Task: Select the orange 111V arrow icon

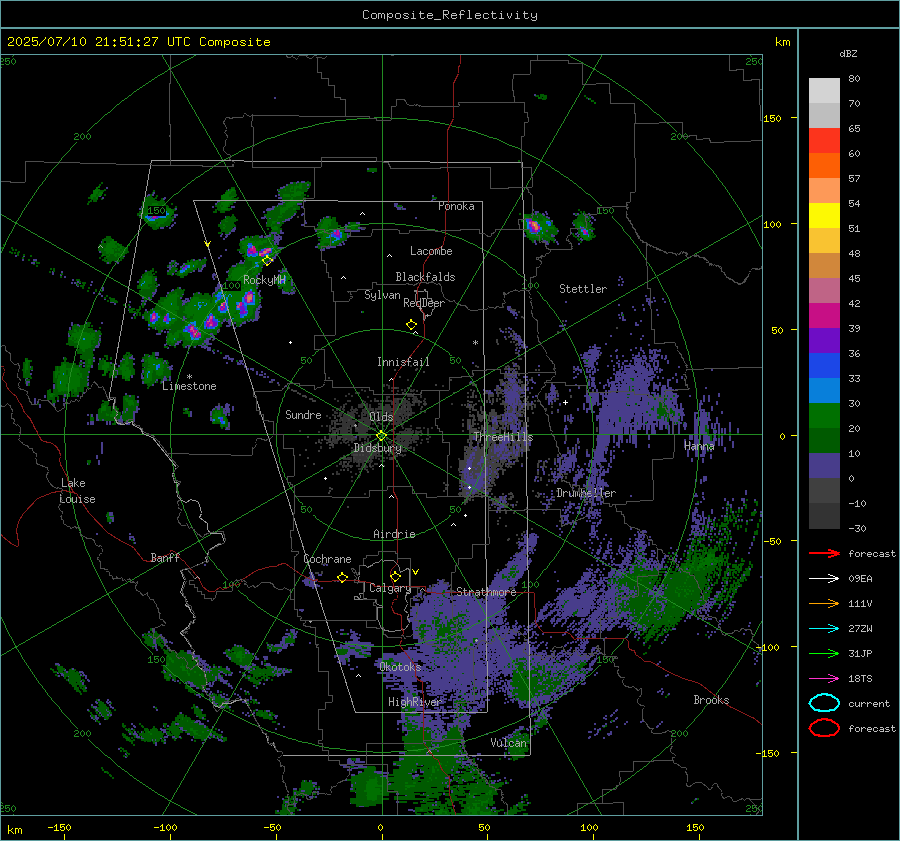Action: (824, 603)
